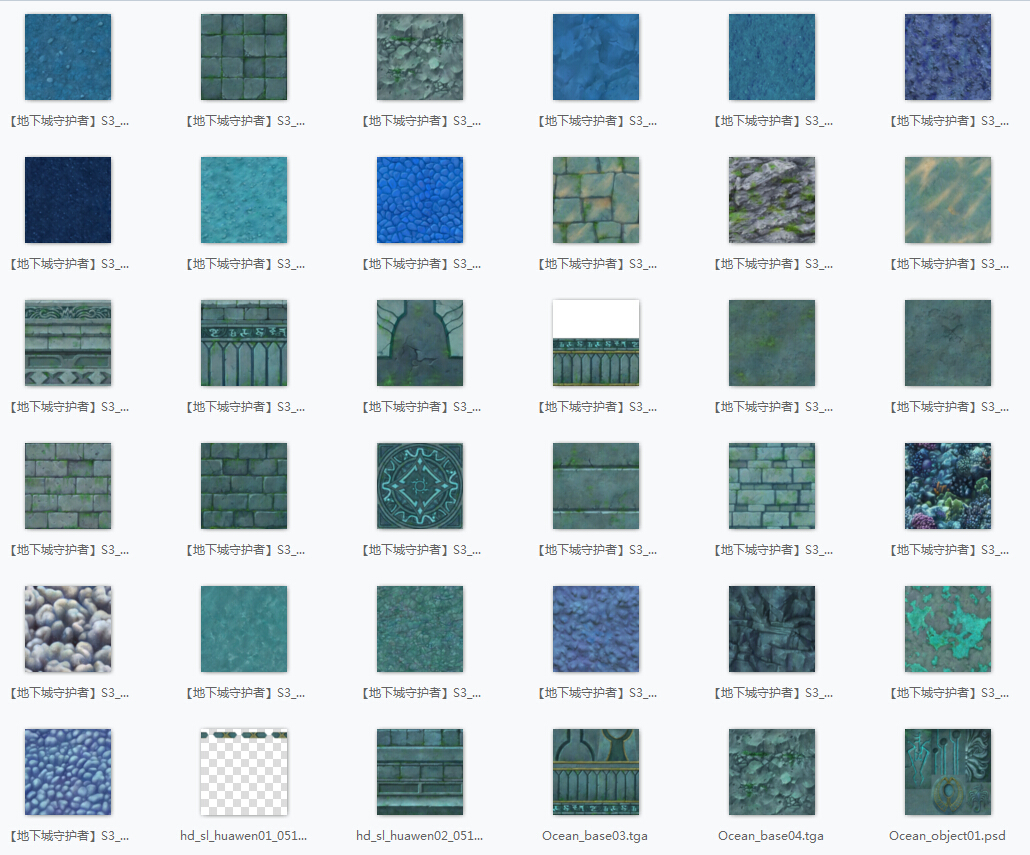Screen dimensions: 1030x855
Task: Click the mossy cracked gray stones thumbnail
Action: 420,57
